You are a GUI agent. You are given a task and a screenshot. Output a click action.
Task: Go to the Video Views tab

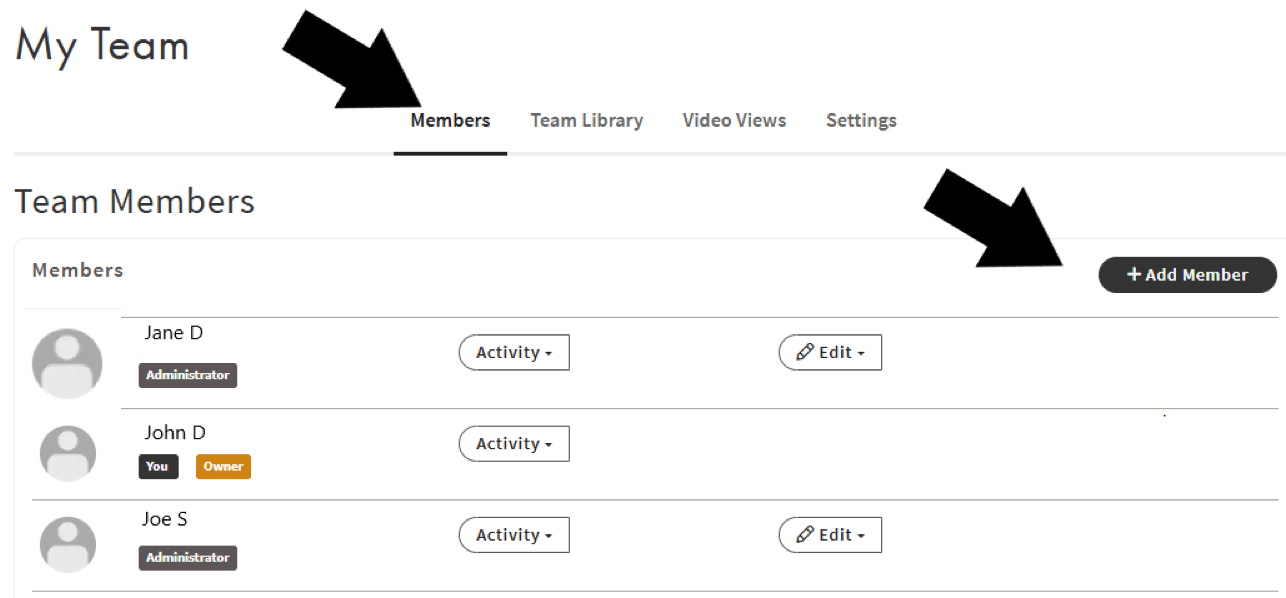734,121
